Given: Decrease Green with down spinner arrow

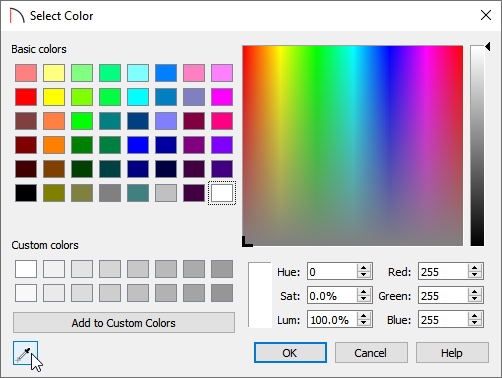Looking at the screenshot, I should pos(475,300).
